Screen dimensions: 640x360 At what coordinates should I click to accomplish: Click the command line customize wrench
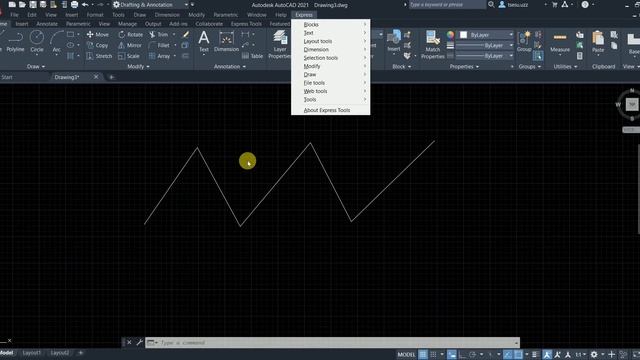(139, 342)
